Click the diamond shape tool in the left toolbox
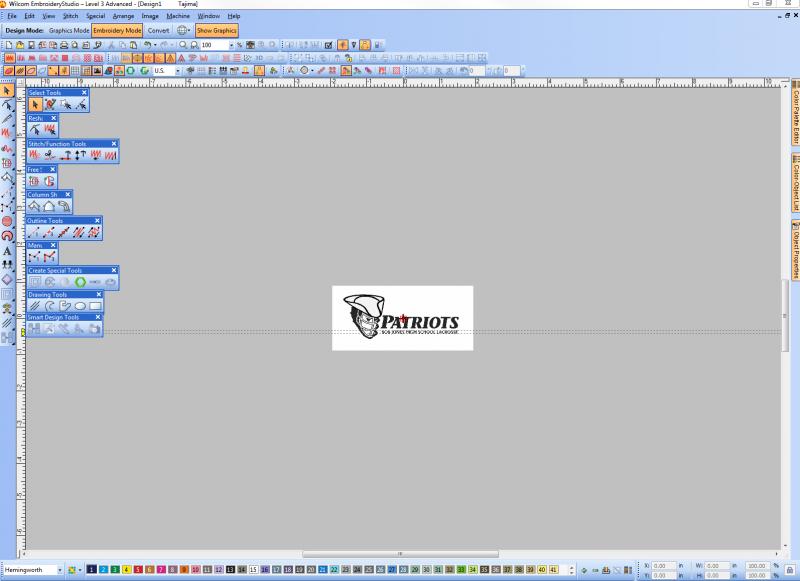Viewport: 800px width, 581px height. tap(7, 280)
